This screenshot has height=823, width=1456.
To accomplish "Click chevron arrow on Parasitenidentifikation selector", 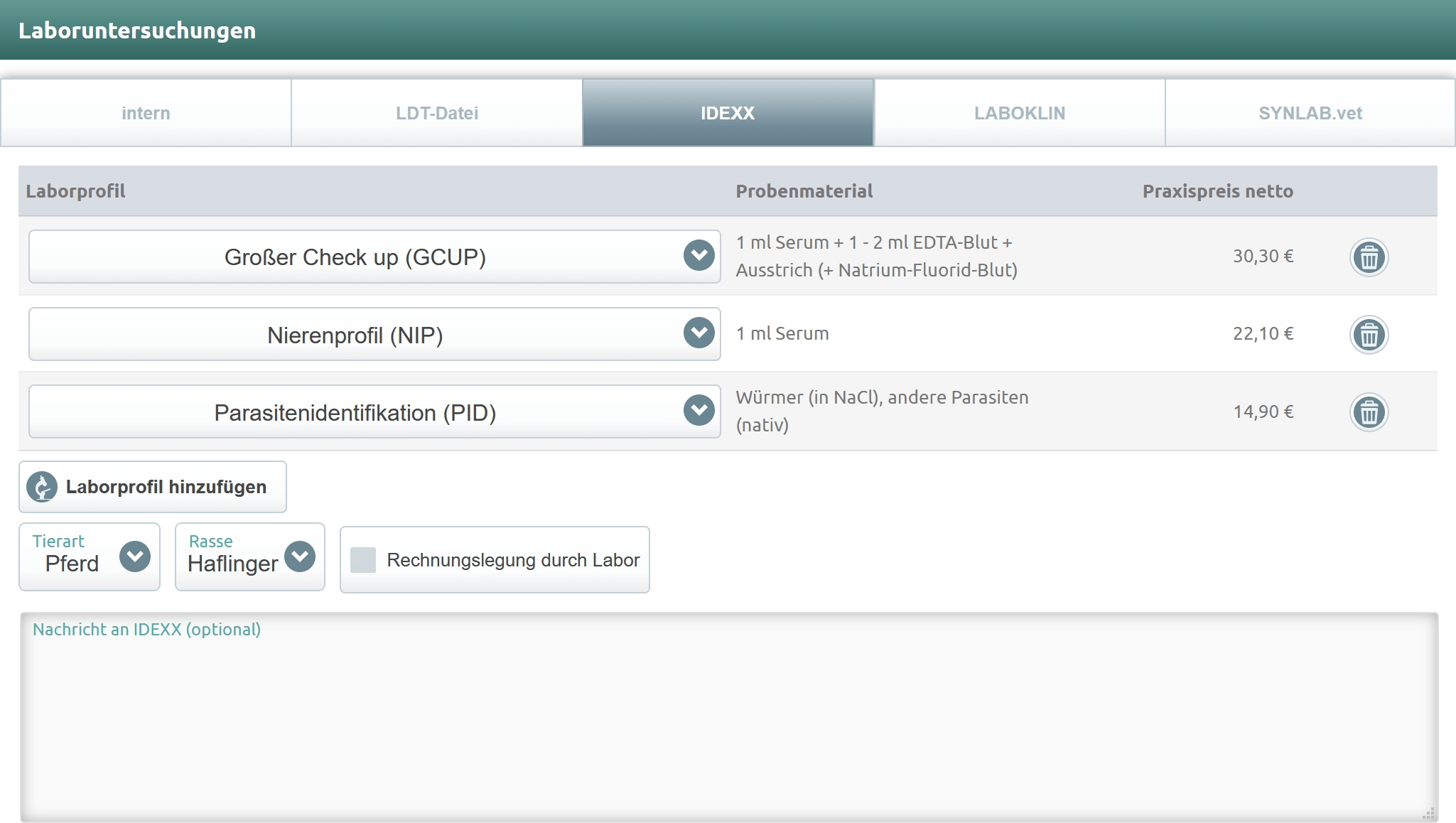I will pyautogui.click(x=699, y=410).
